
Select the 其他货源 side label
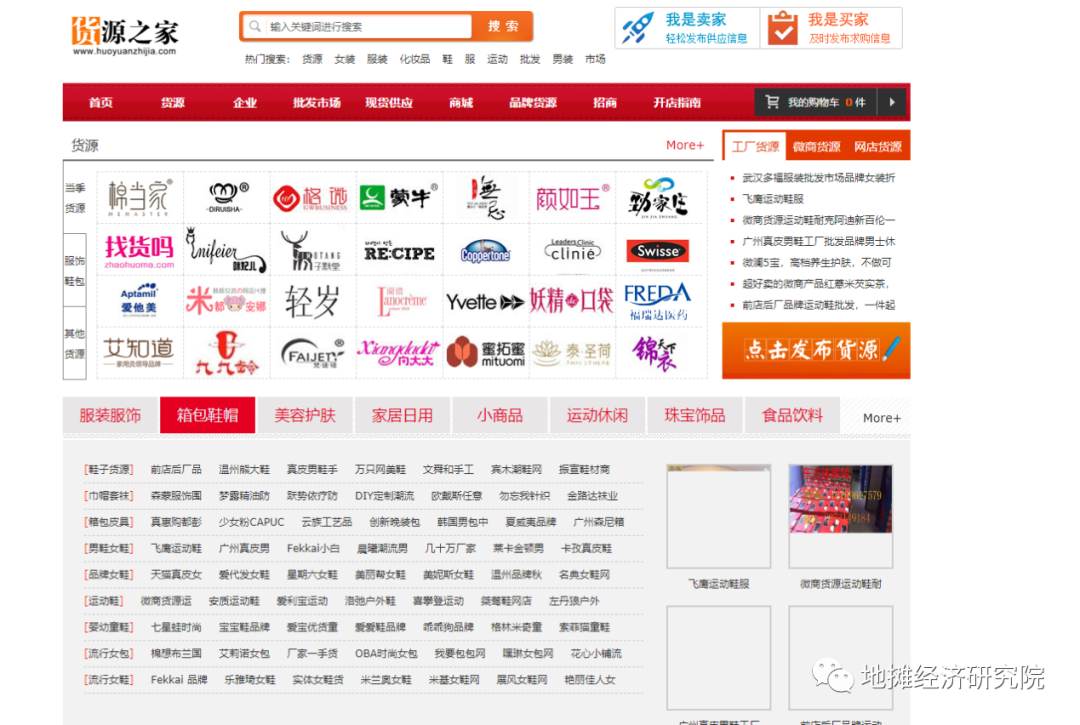pos(75,344)
